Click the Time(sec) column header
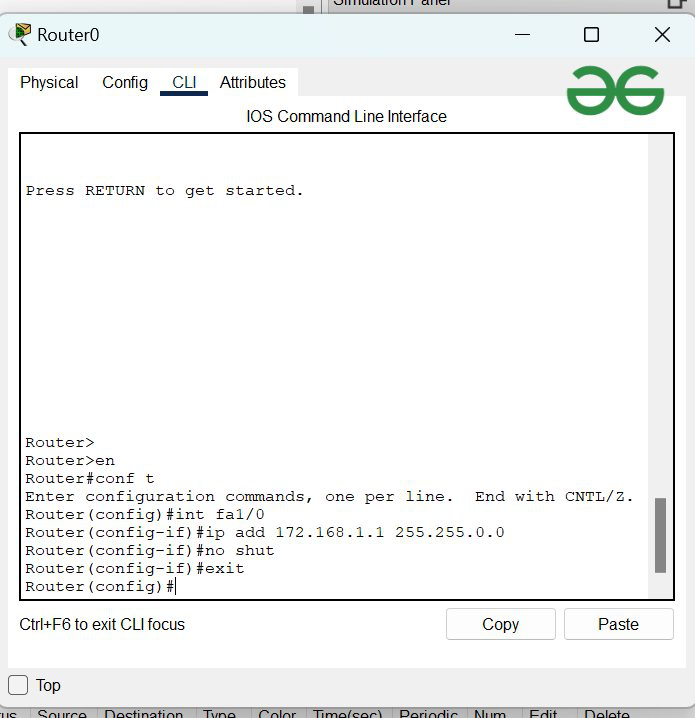The width and height of the screenshot is (695, 718). pos(349,714)
